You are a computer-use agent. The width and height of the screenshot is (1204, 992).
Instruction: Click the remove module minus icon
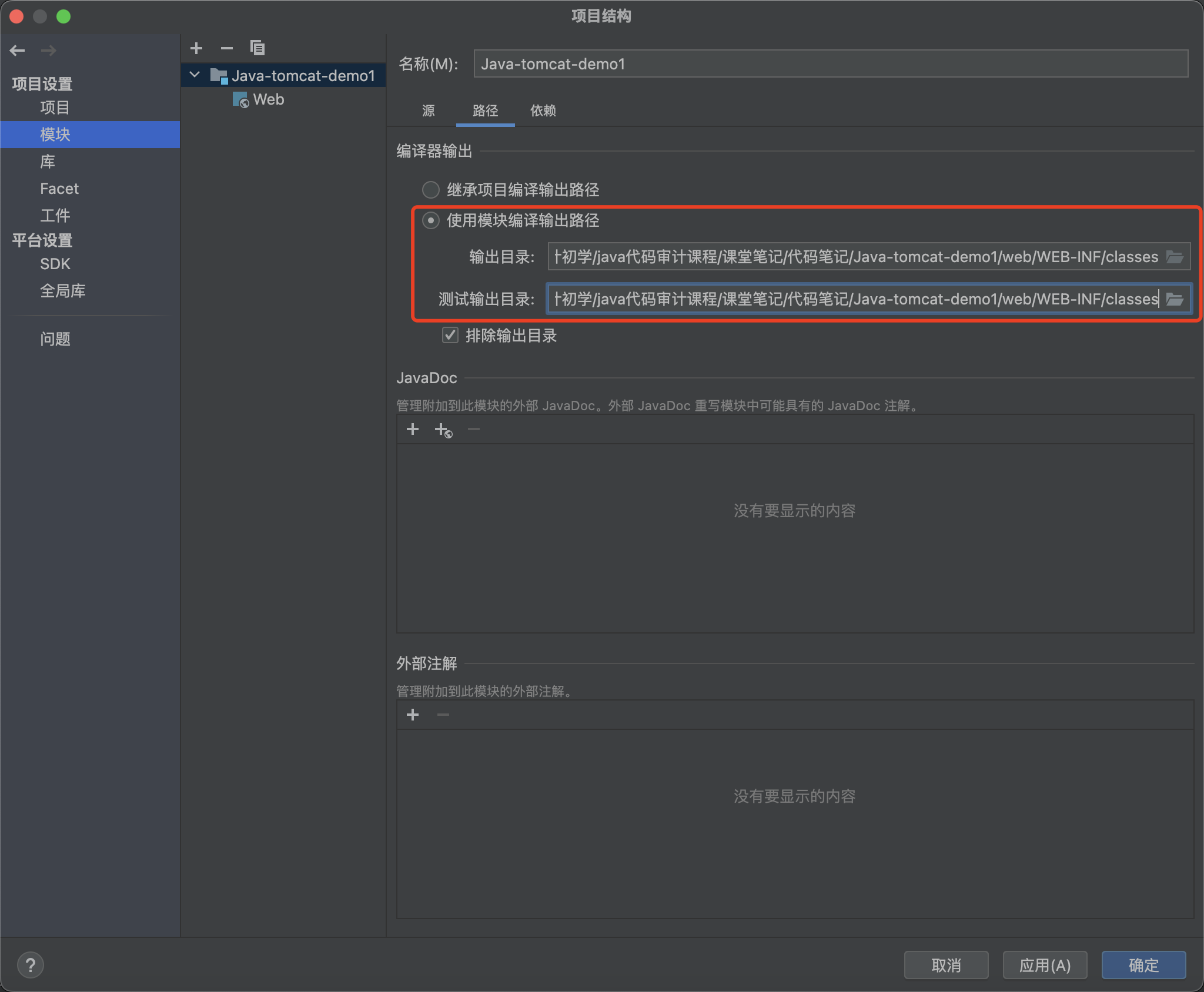click(227, 48)
